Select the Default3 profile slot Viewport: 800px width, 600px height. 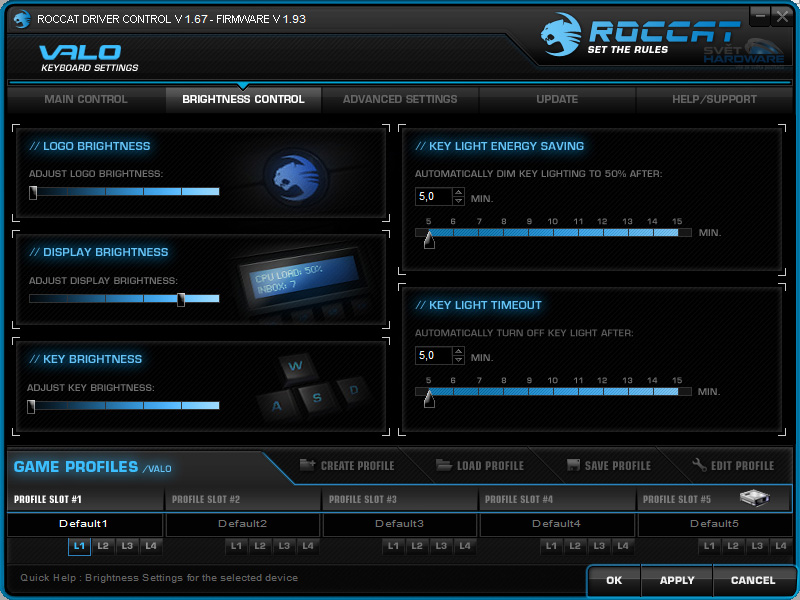(400, 524)
